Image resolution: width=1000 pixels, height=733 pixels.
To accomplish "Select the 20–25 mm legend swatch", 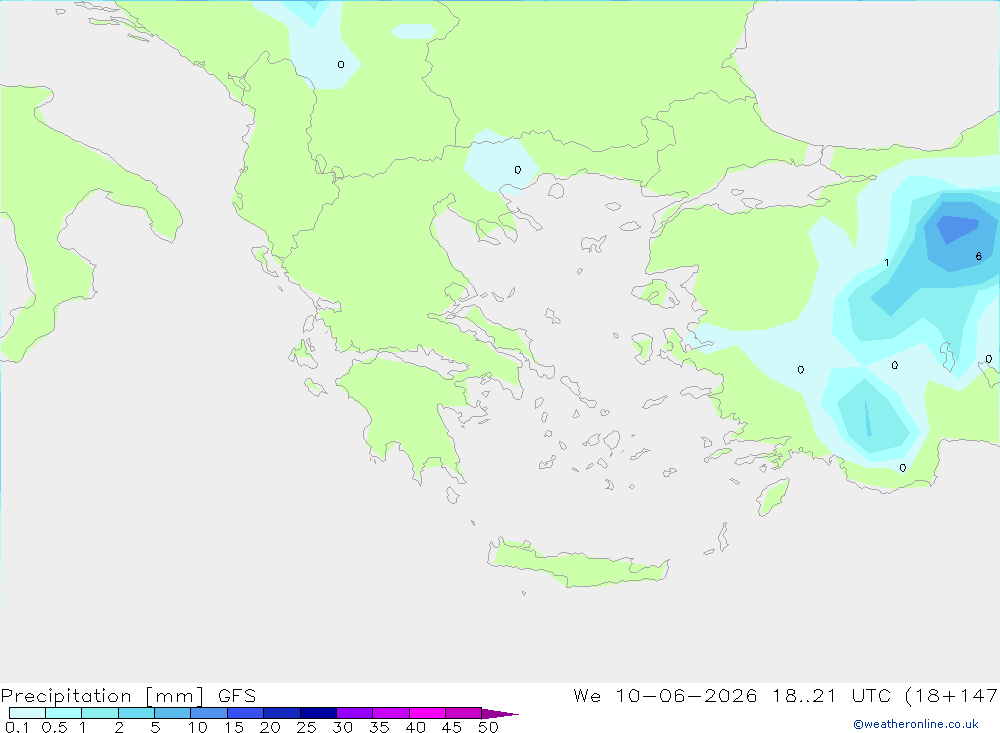I will 282,713.
